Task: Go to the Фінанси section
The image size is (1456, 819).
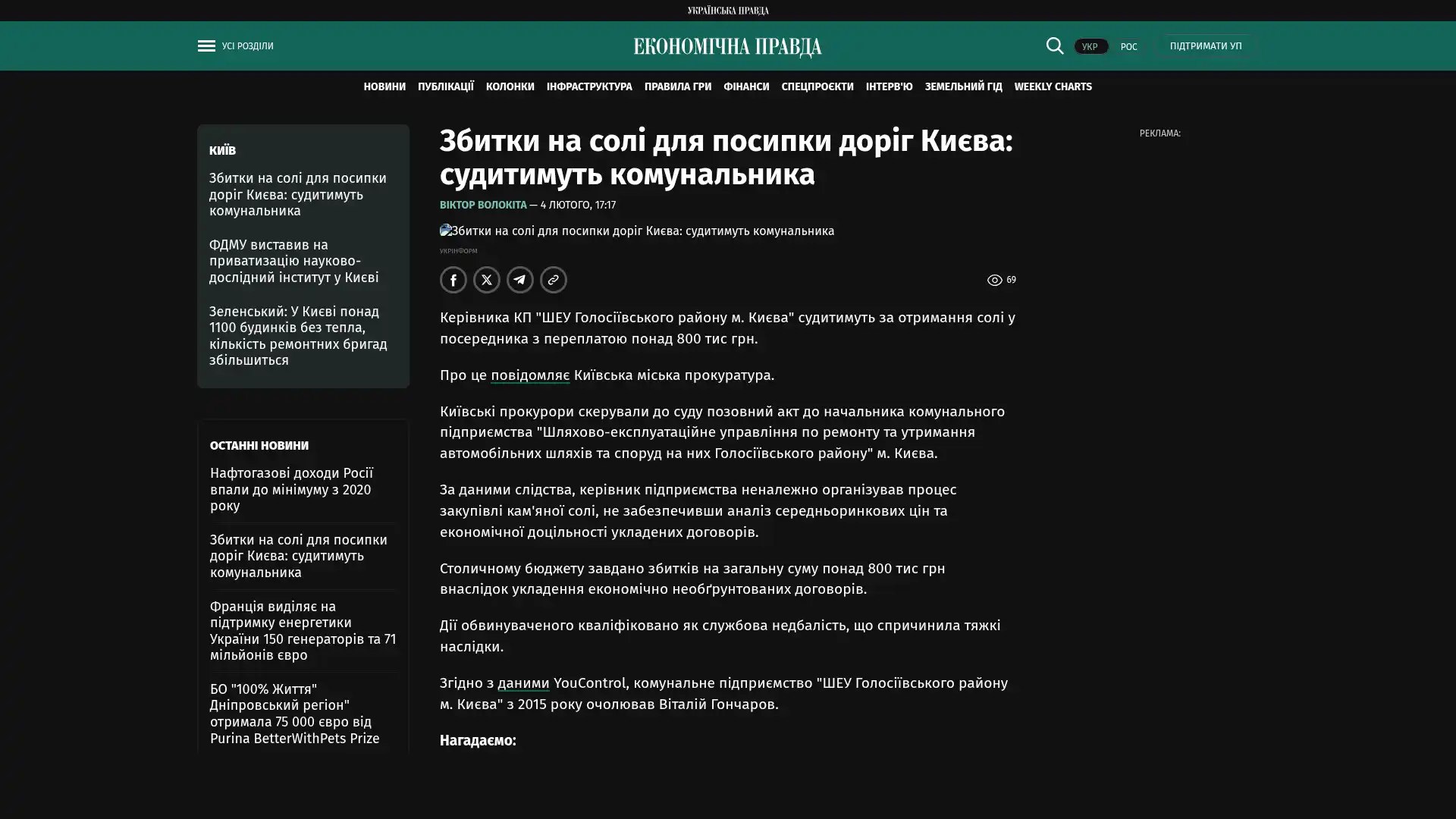Action: pos(745,87)
